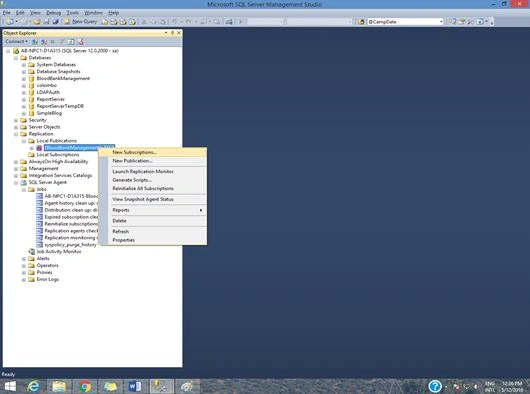The width and height of the screenshot is (530, 394).
Task: Choose New Subscriptions... from the context menu
Action: [153, 152]
